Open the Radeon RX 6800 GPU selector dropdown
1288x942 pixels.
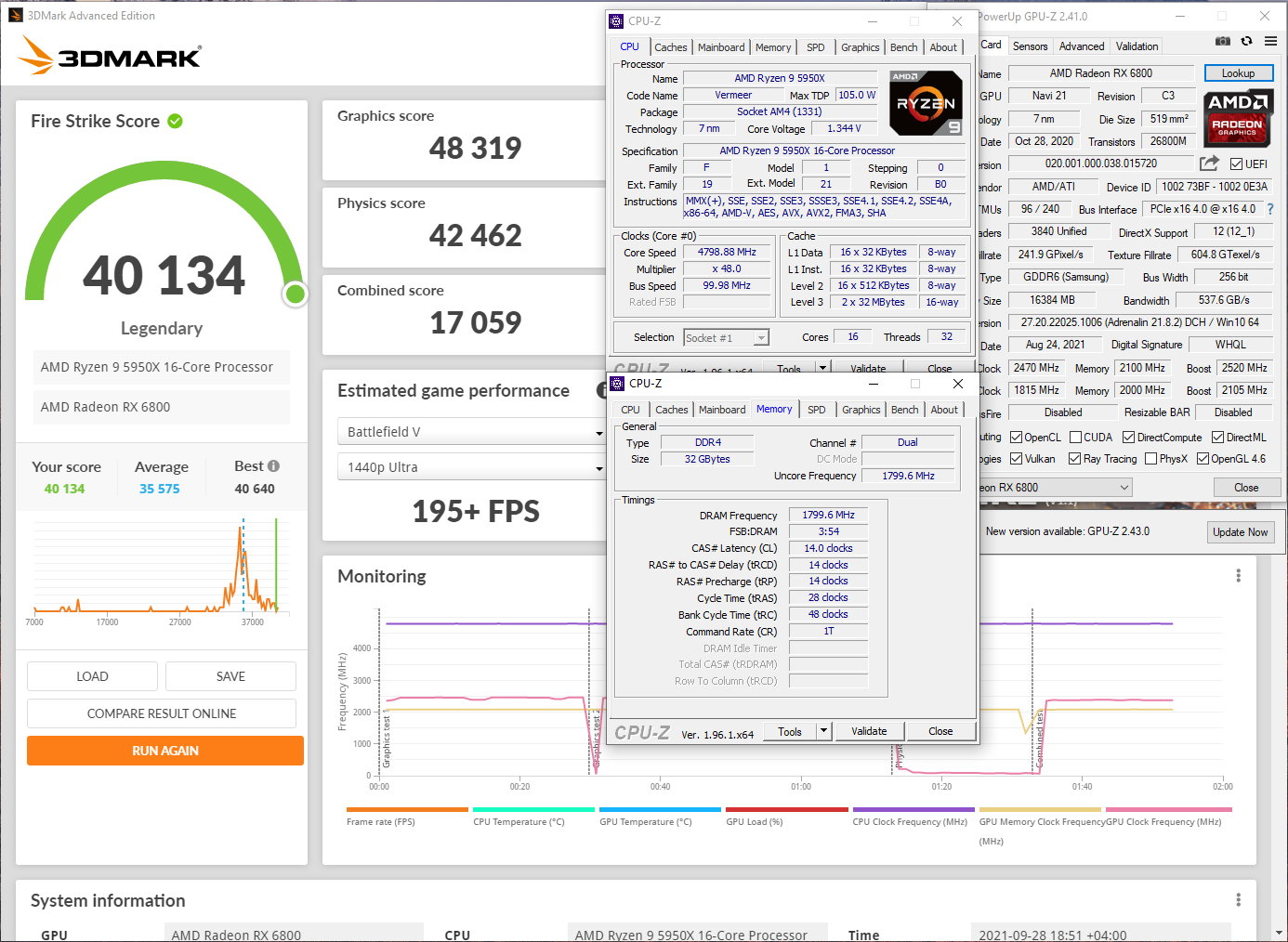[1056, 488]
